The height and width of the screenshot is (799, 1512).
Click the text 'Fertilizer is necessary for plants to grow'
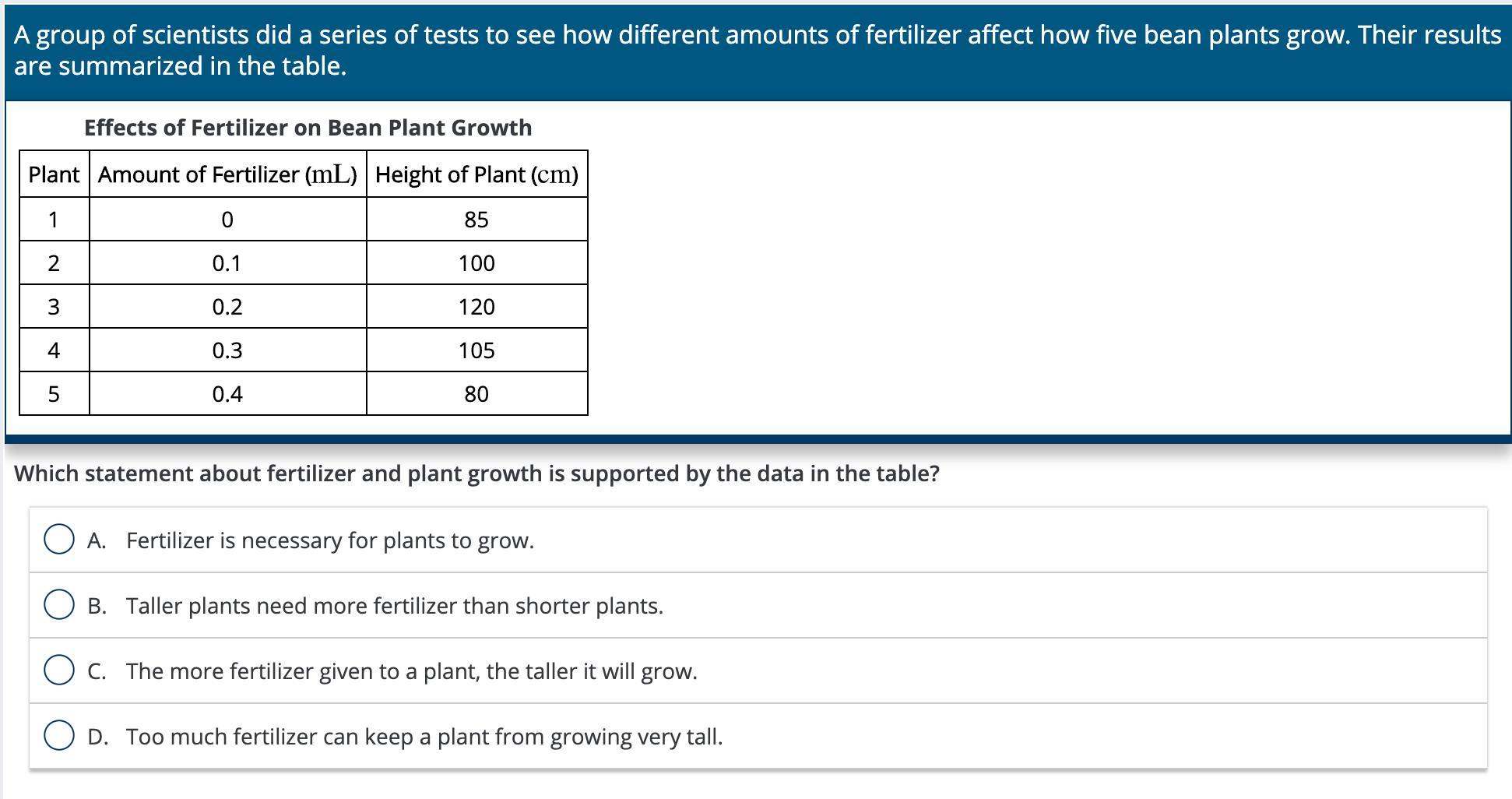coord(330,540)
